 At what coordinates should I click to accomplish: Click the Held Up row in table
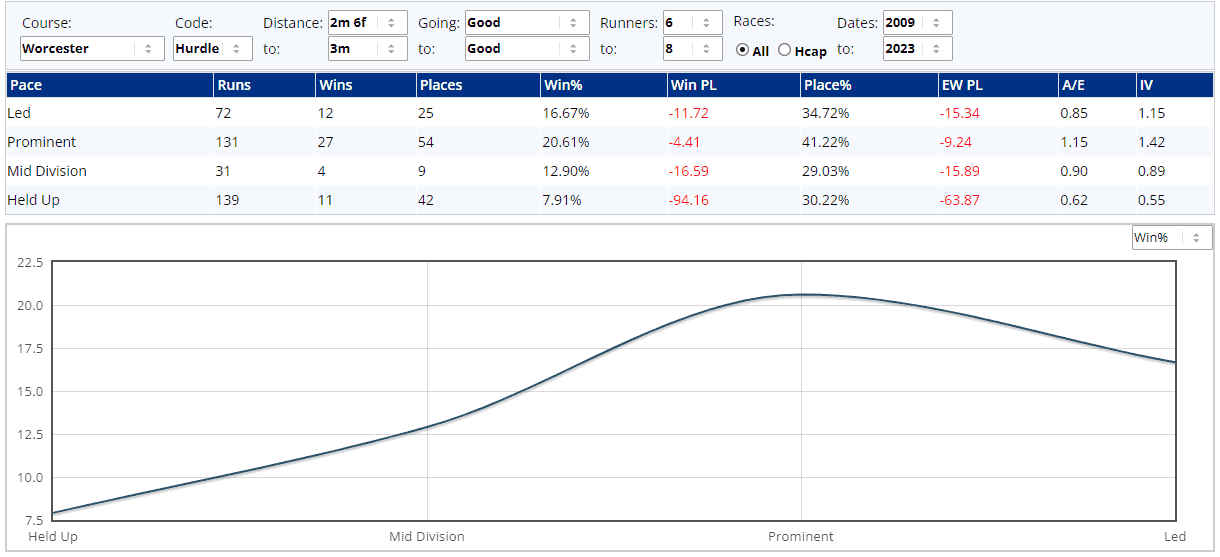pos(34,200)
